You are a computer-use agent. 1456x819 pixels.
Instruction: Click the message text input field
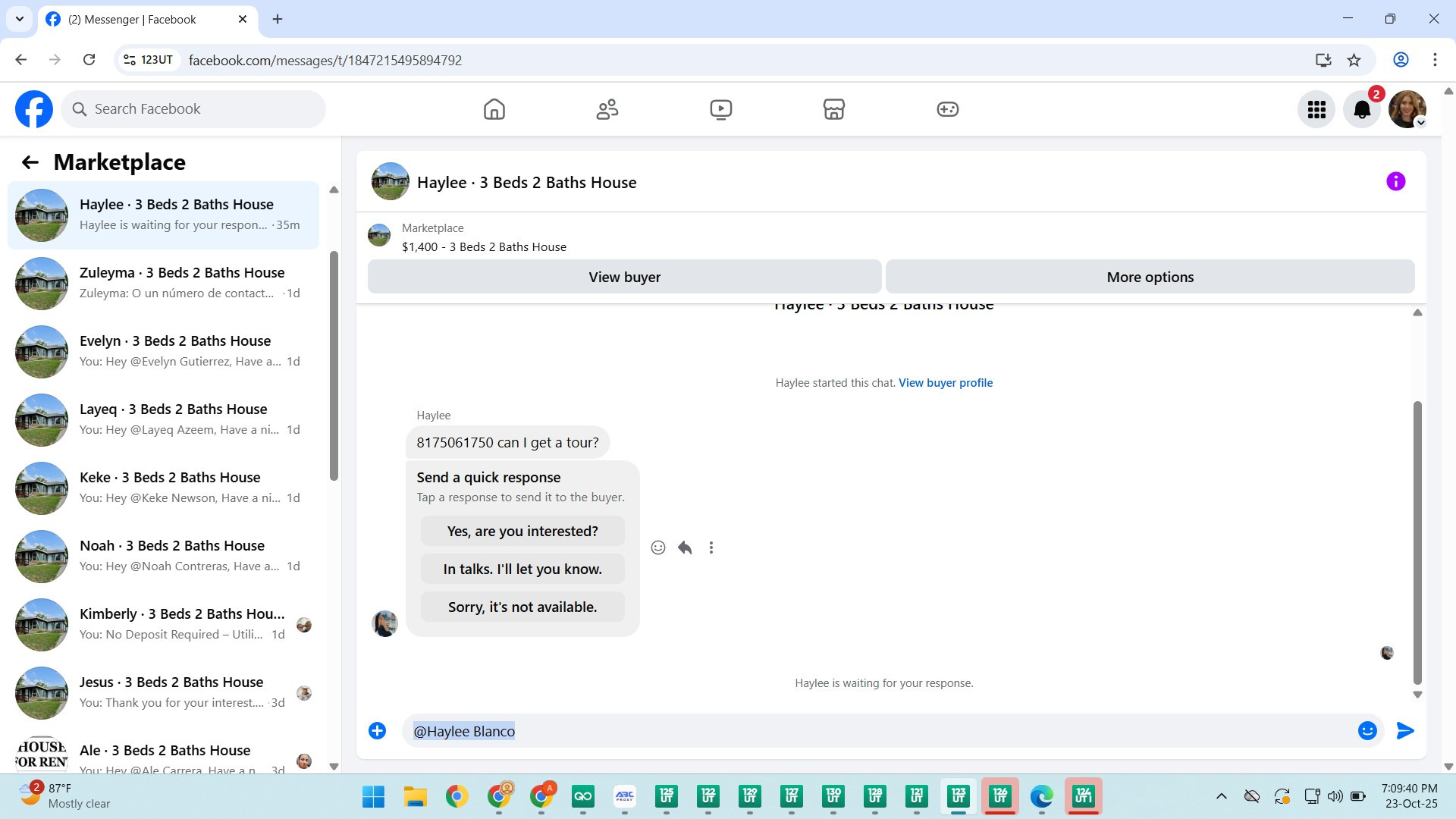coord(872,731)
